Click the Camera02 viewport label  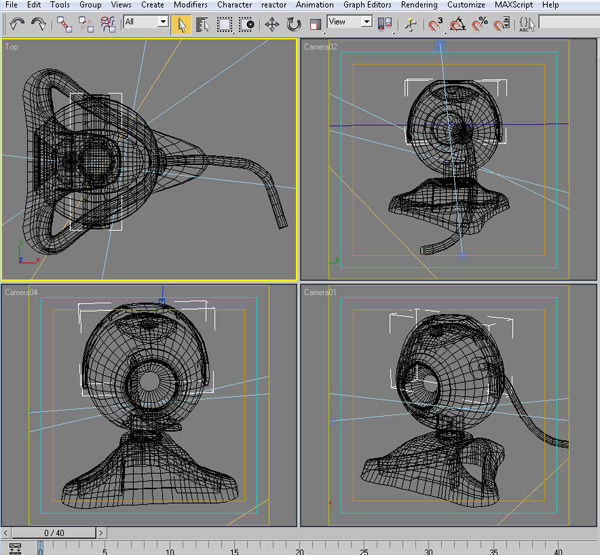click(x=320, y=47)
